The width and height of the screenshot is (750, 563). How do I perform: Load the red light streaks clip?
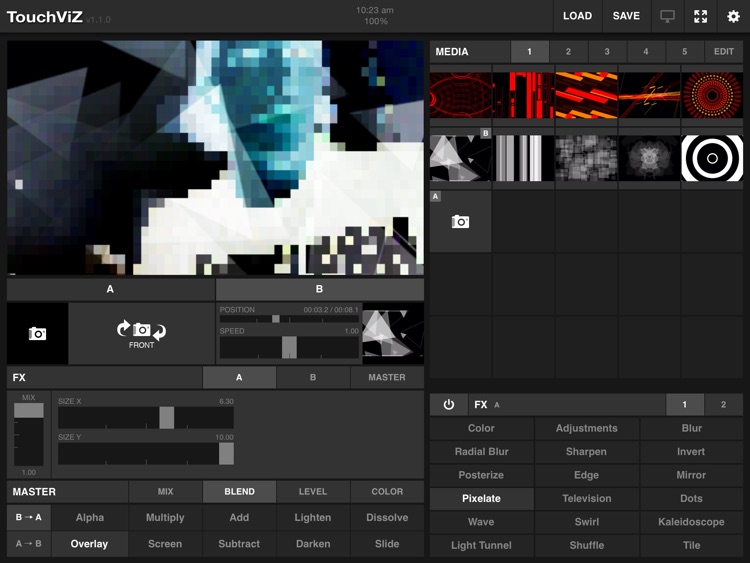pyautogui.click(x=649, y=95)
